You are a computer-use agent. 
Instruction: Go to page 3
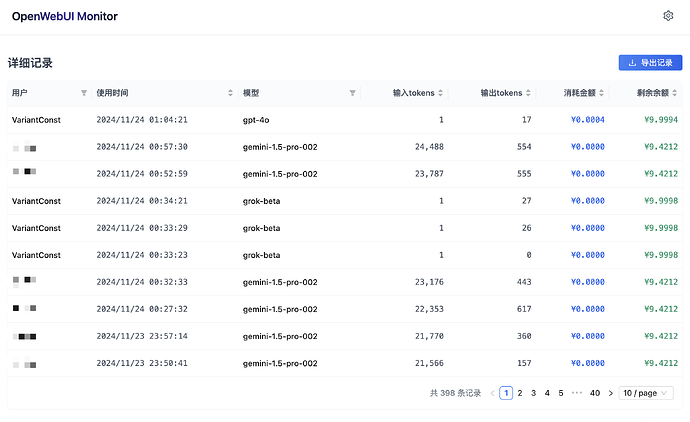(533, 393)
